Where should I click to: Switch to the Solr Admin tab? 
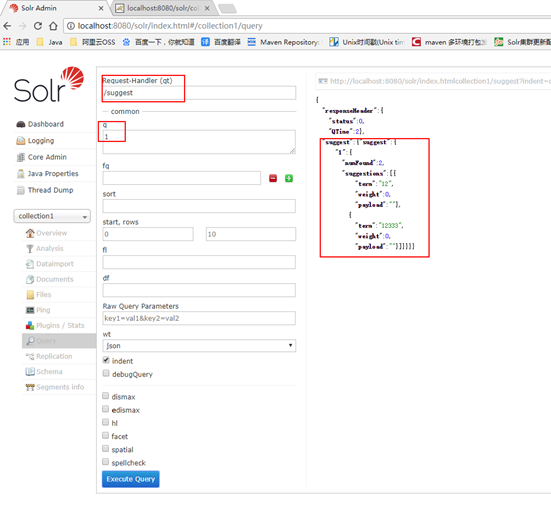56,8
